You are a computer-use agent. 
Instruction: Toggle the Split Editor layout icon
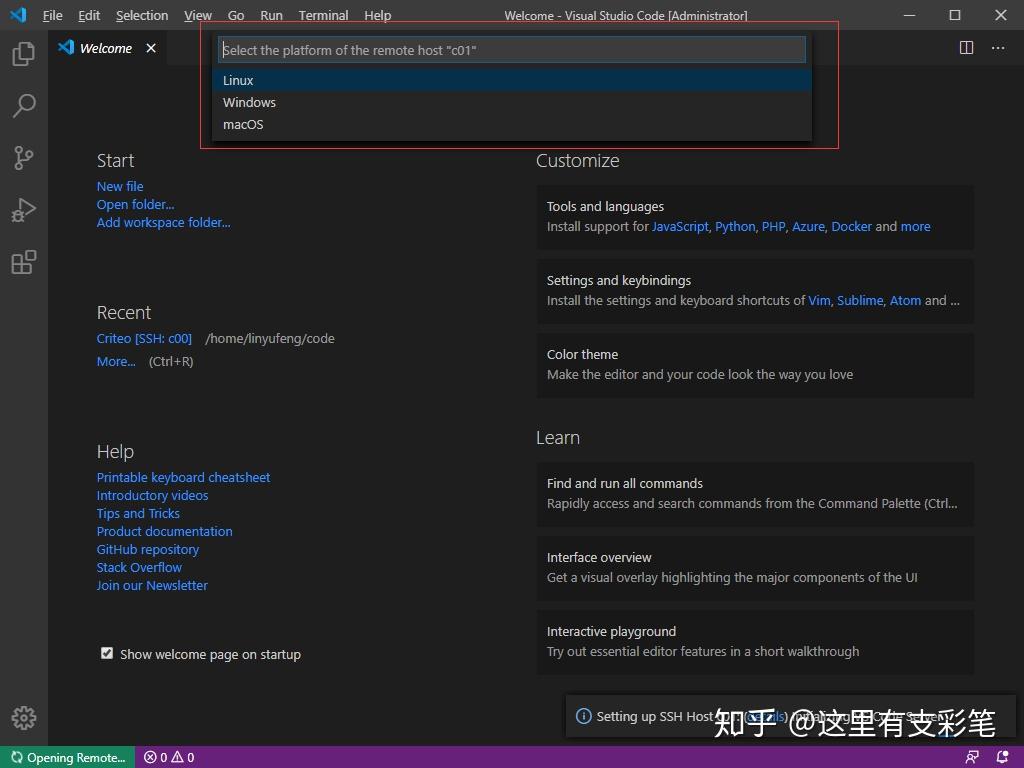click(x=965, y=47)
